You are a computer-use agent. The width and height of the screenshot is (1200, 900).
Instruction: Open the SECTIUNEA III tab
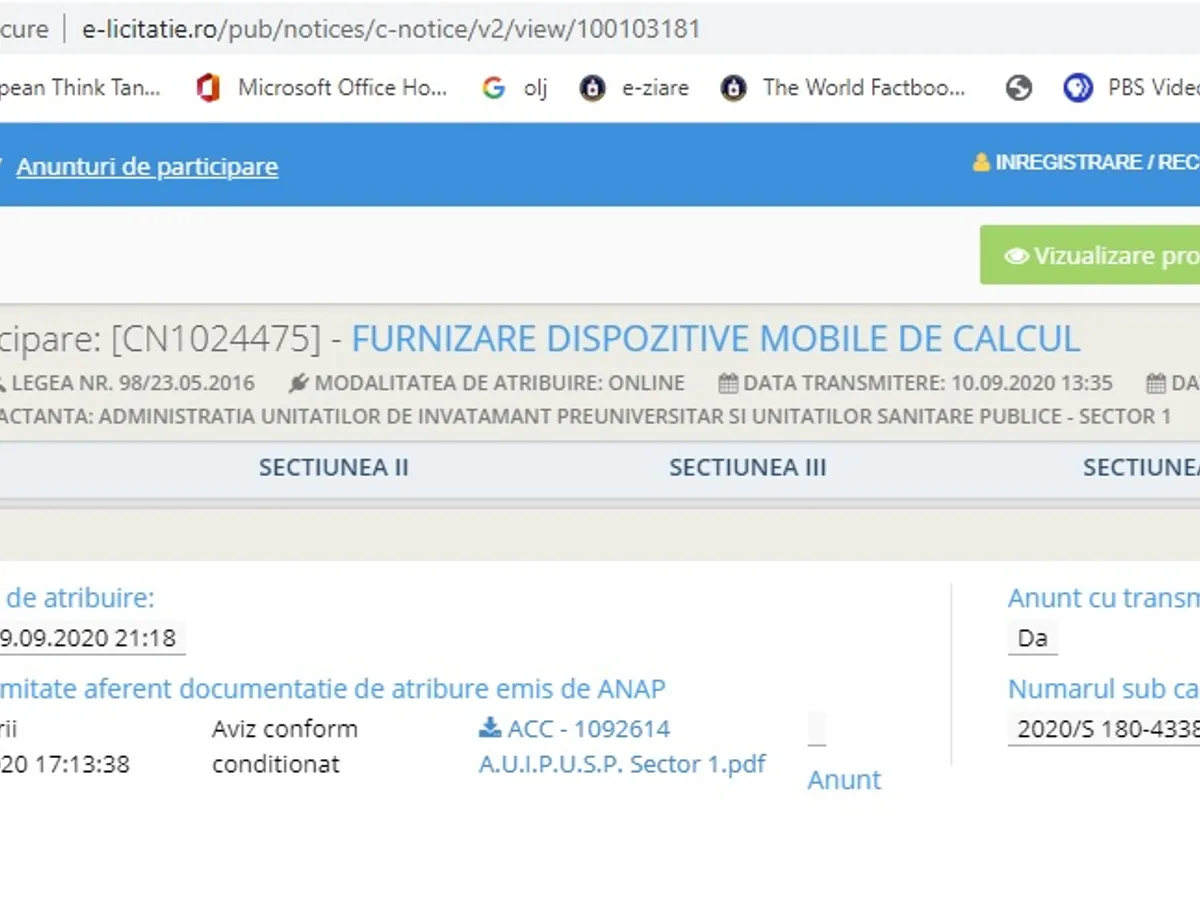click(747, 467)
